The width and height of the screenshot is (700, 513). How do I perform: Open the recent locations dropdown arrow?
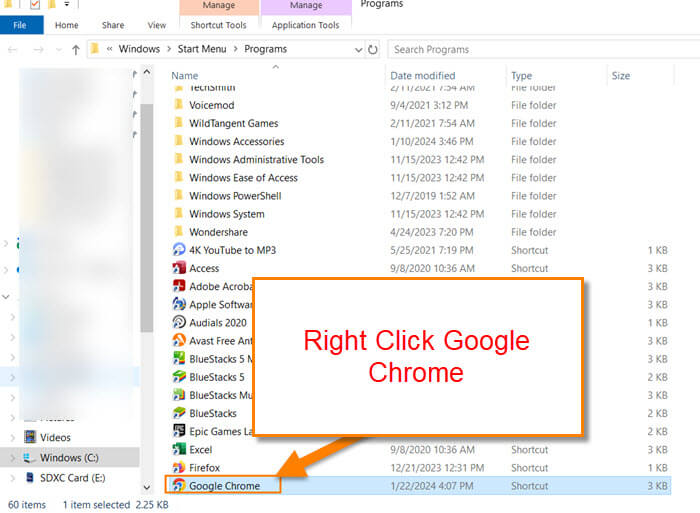(x=58, y=50)
